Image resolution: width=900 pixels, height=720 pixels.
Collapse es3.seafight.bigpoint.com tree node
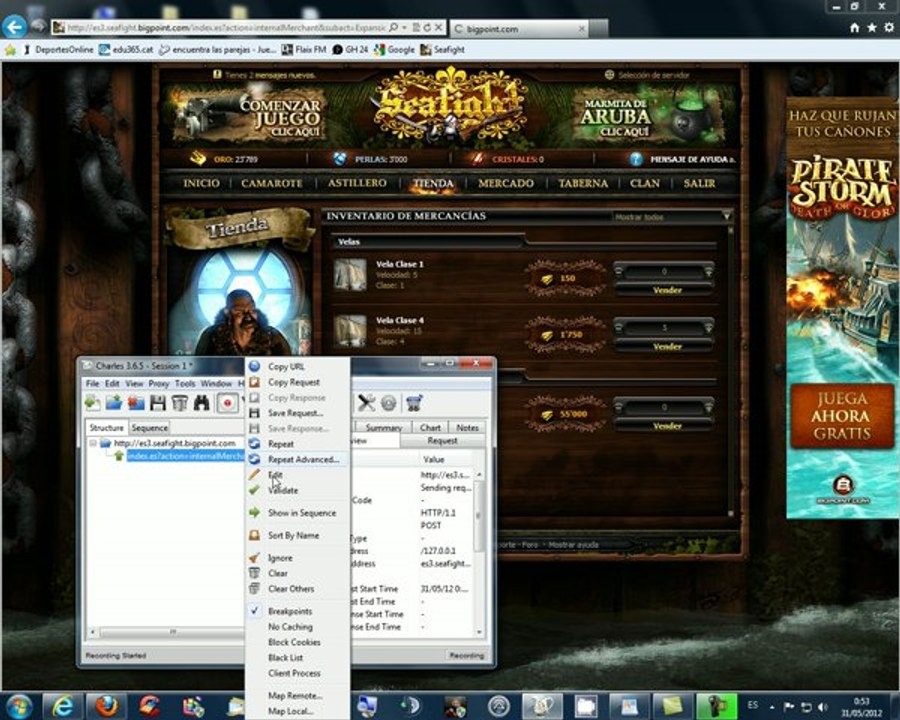pyautogui.click(x=93, y=443)
